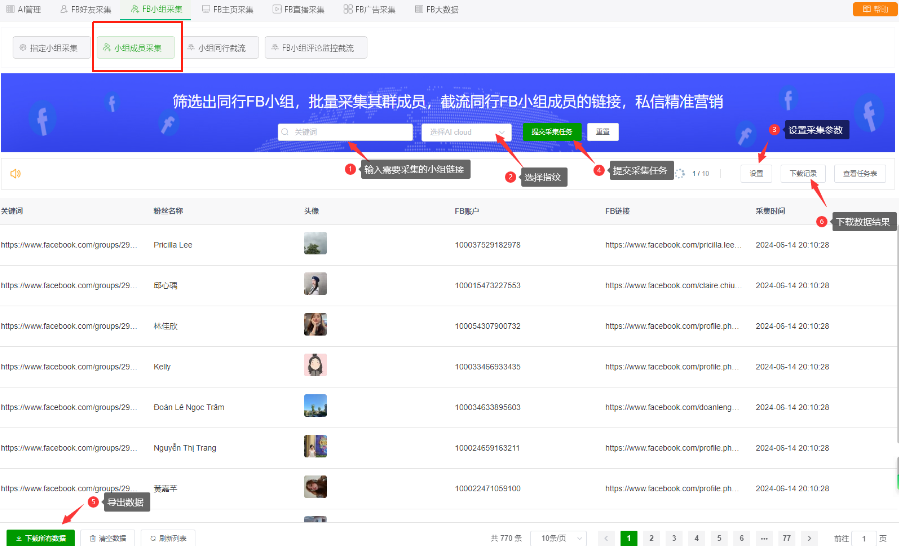Click the 重置 reset button
This screenshot has width=899, height=546.
[603, 132]
